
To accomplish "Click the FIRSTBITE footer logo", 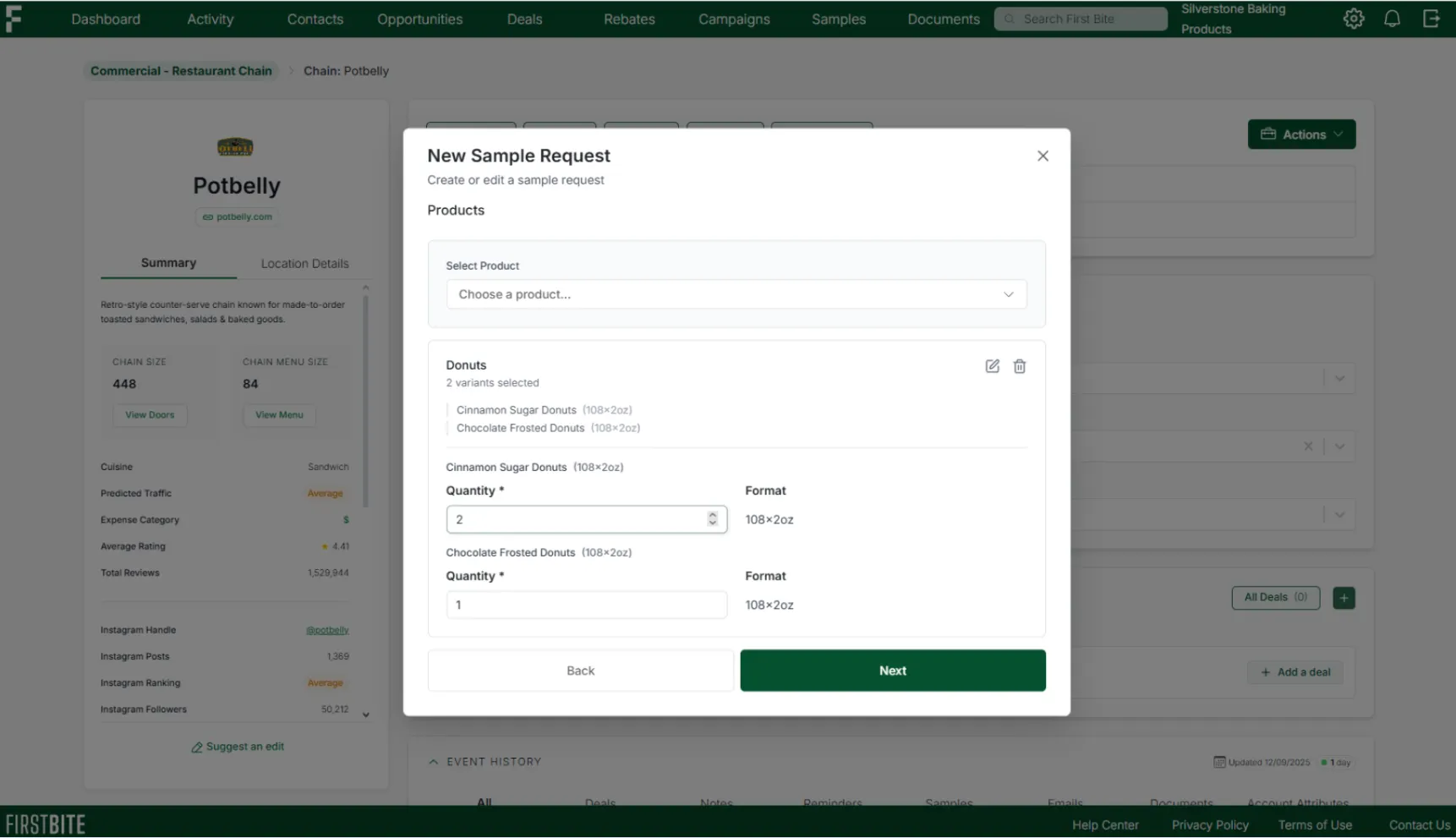I will (x=46, y=824).
